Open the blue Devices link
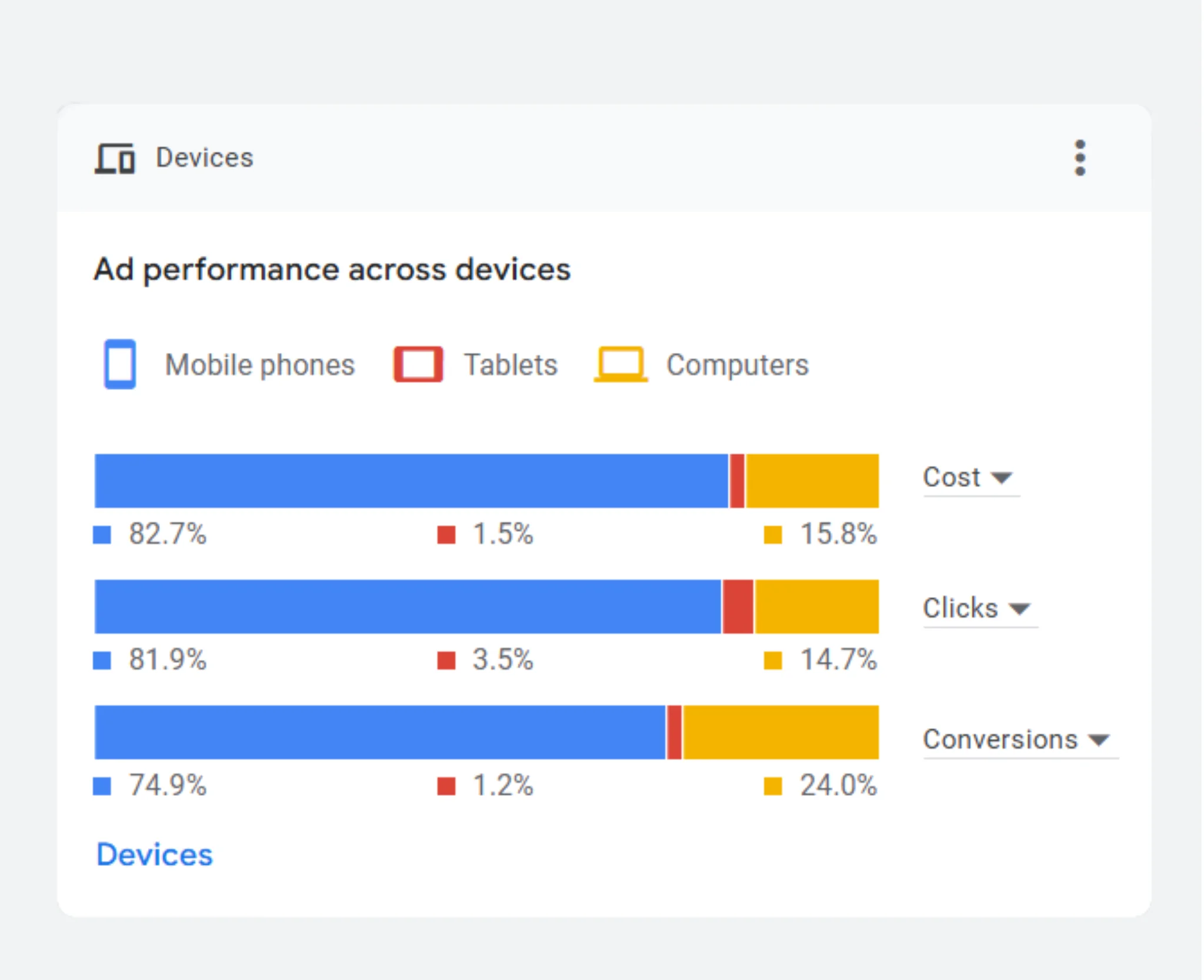Screen dimensions: 1204x980 pyautogui.click(x=154, y=855)
